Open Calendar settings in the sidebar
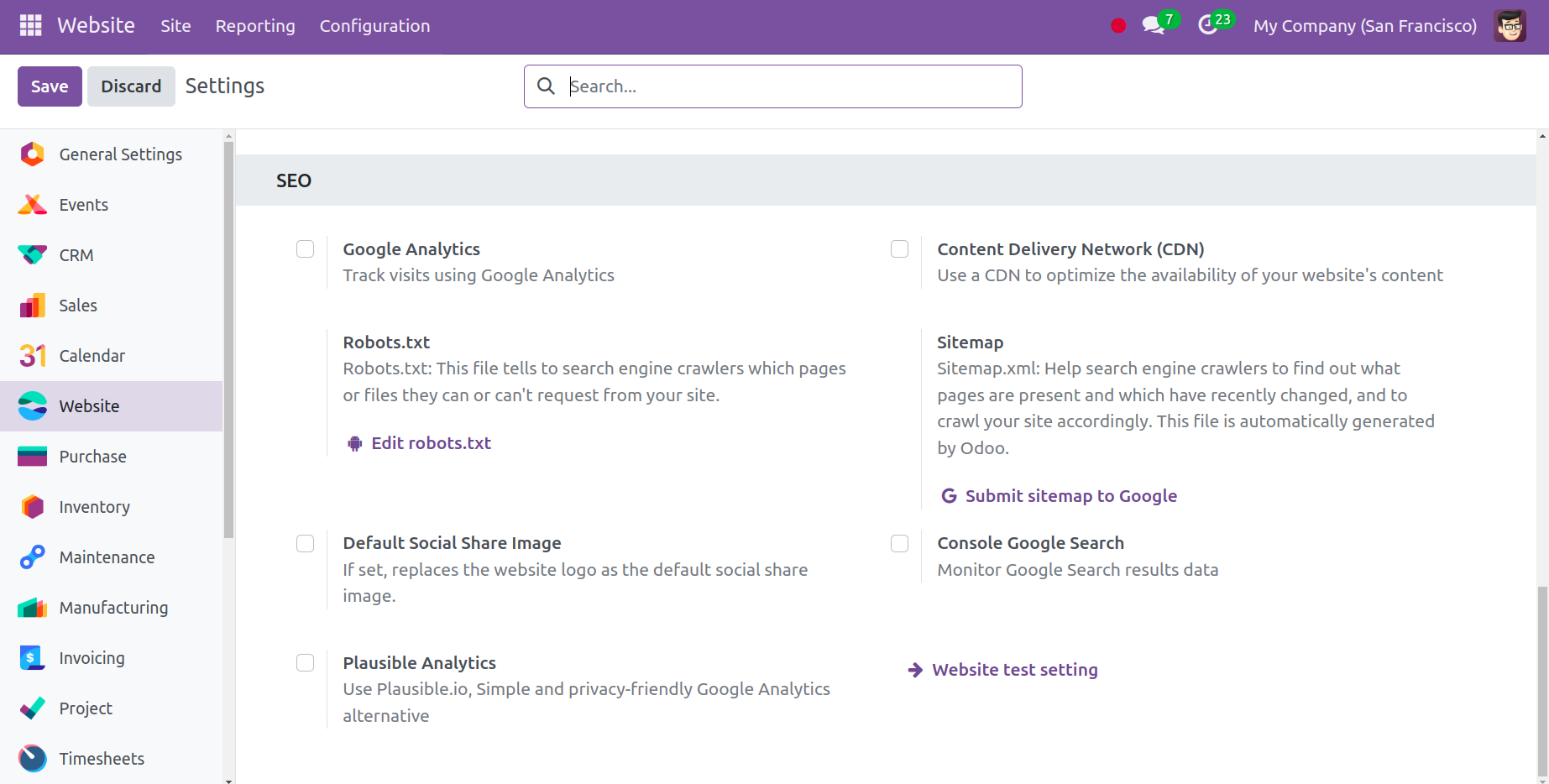 pyautogui.click(x=92, y=356)
